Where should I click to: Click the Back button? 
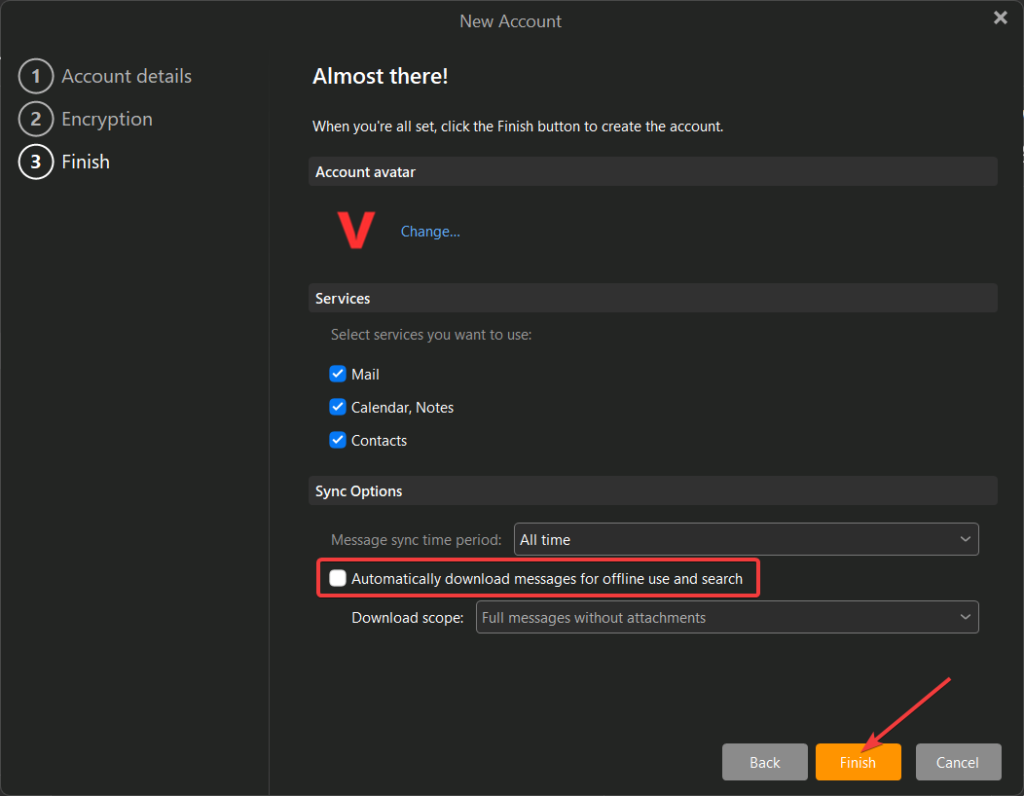coord(764,762)
